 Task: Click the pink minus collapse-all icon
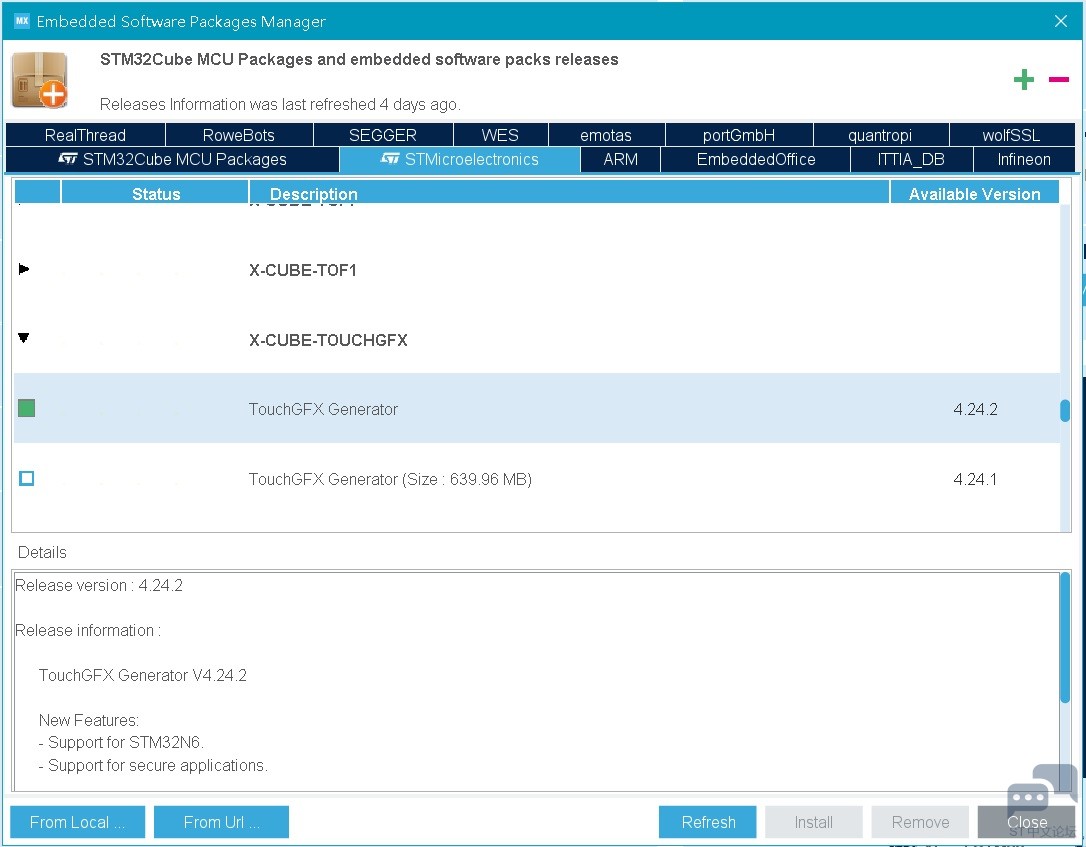click(x=1058, y=80)
